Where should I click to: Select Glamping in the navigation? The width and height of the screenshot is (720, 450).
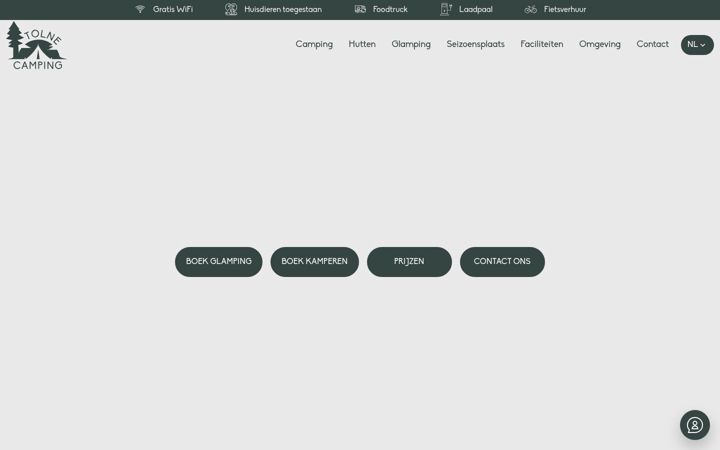(411, 45)
